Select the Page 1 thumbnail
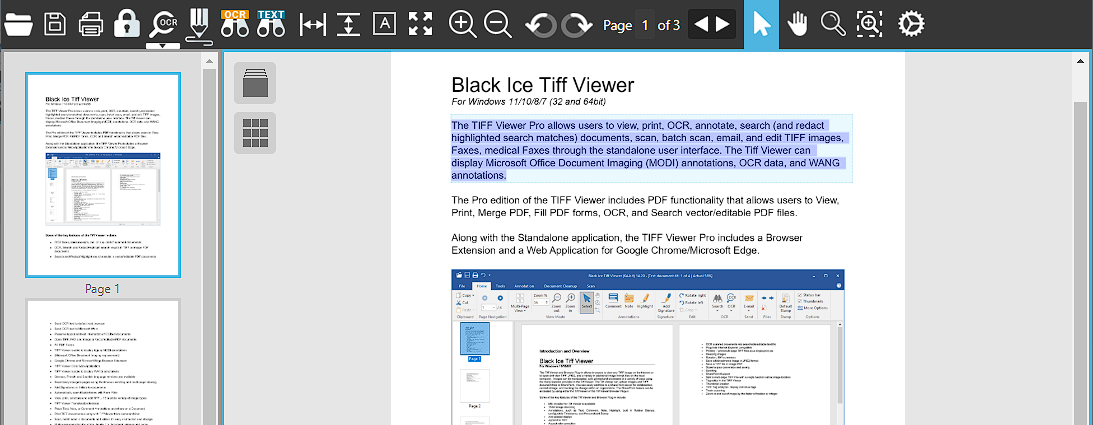 (x=103, y=175)
